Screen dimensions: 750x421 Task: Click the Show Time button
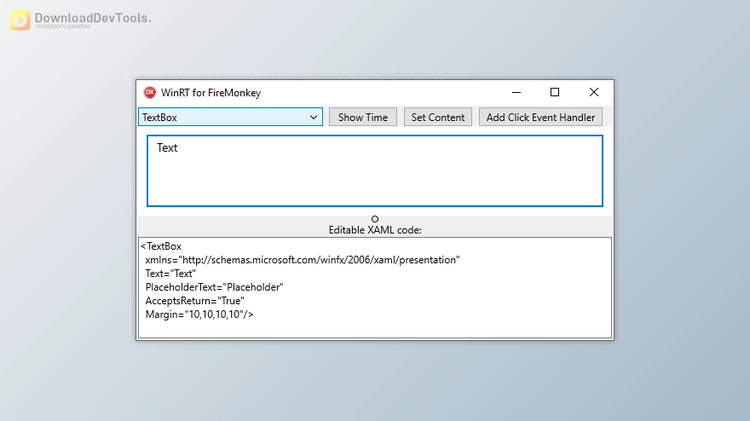point(363,117)
